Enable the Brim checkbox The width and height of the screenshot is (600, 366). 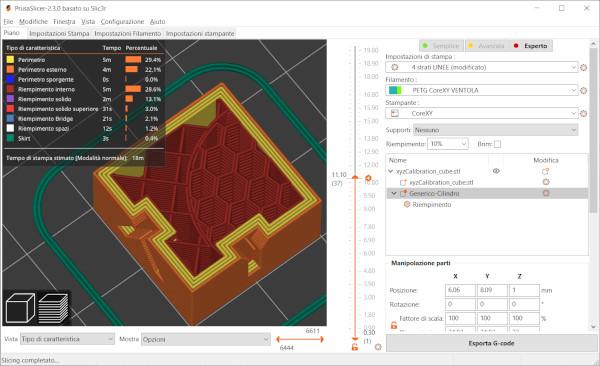(x=497, y=144)
